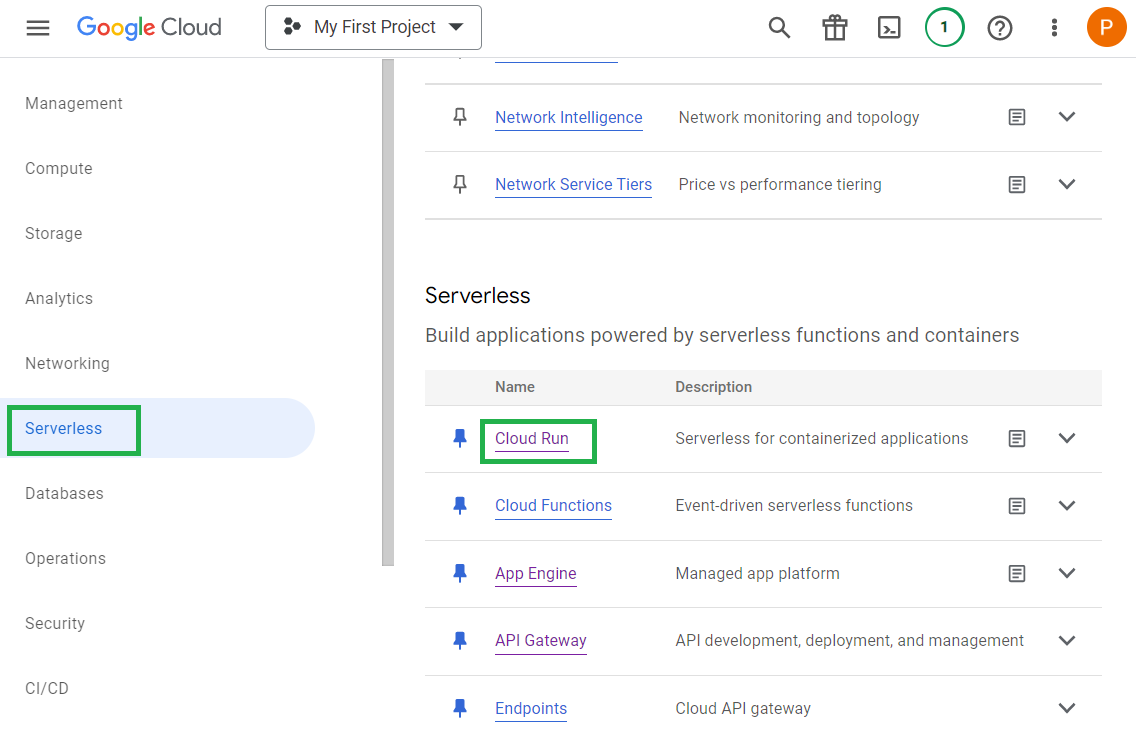Select CI/CD in the sidebar
1136x734 pixels.
[47, 688]
